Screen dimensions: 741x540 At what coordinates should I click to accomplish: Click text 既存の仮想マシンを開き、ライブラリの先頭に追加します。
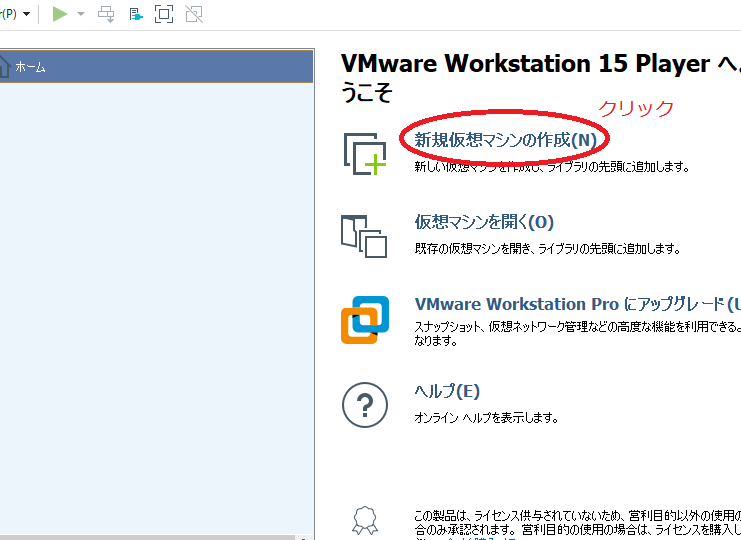548,249
